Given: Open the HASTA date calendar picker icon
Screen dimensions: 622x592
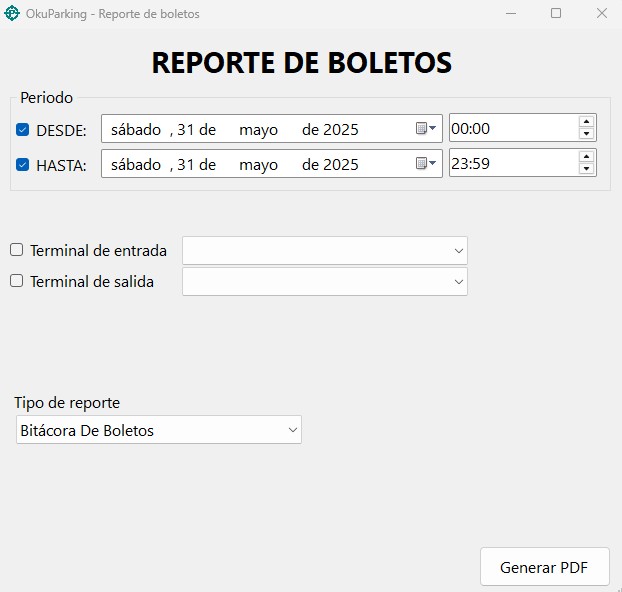Looking at the screenshot, I should tap(425, 164).
